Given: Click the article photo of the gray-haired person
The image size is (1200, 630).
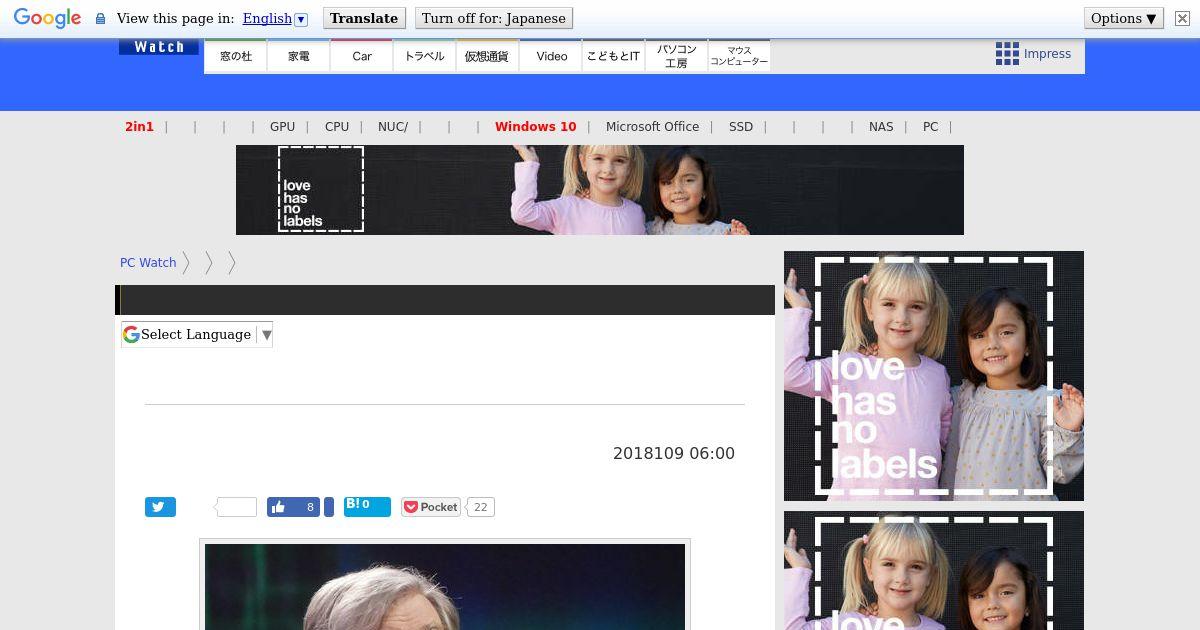Looking at the screenshot, I should tap(445, 587).
